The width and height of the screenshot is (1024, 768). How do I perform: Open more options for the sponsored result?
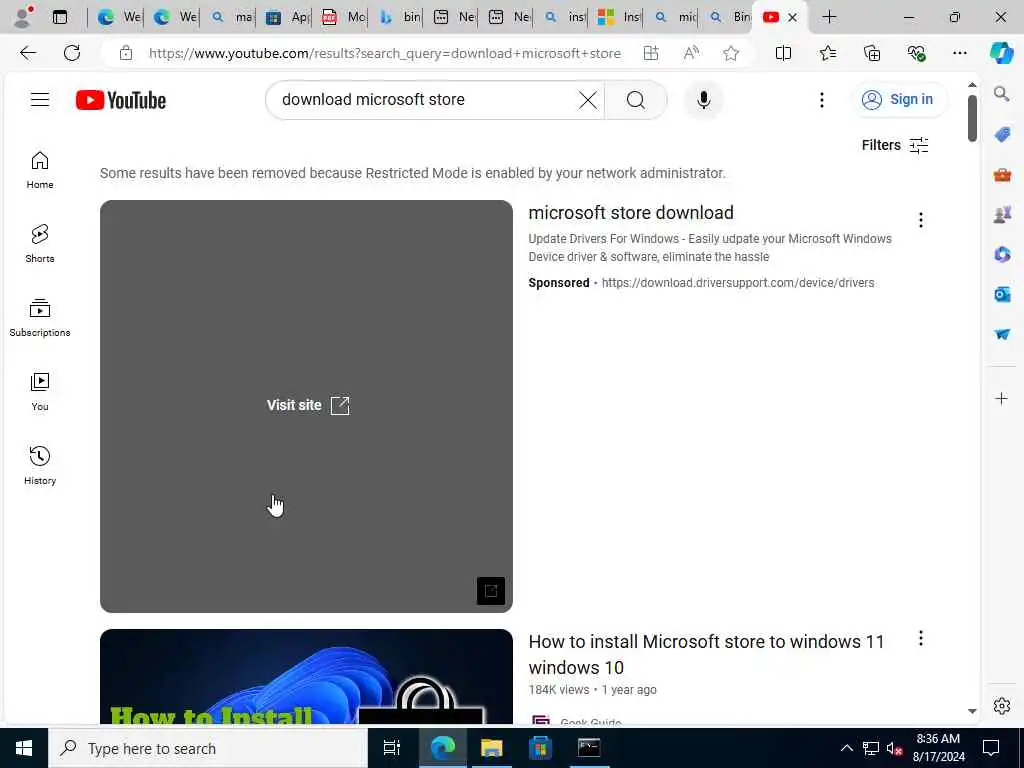click(x=921, y=220)
